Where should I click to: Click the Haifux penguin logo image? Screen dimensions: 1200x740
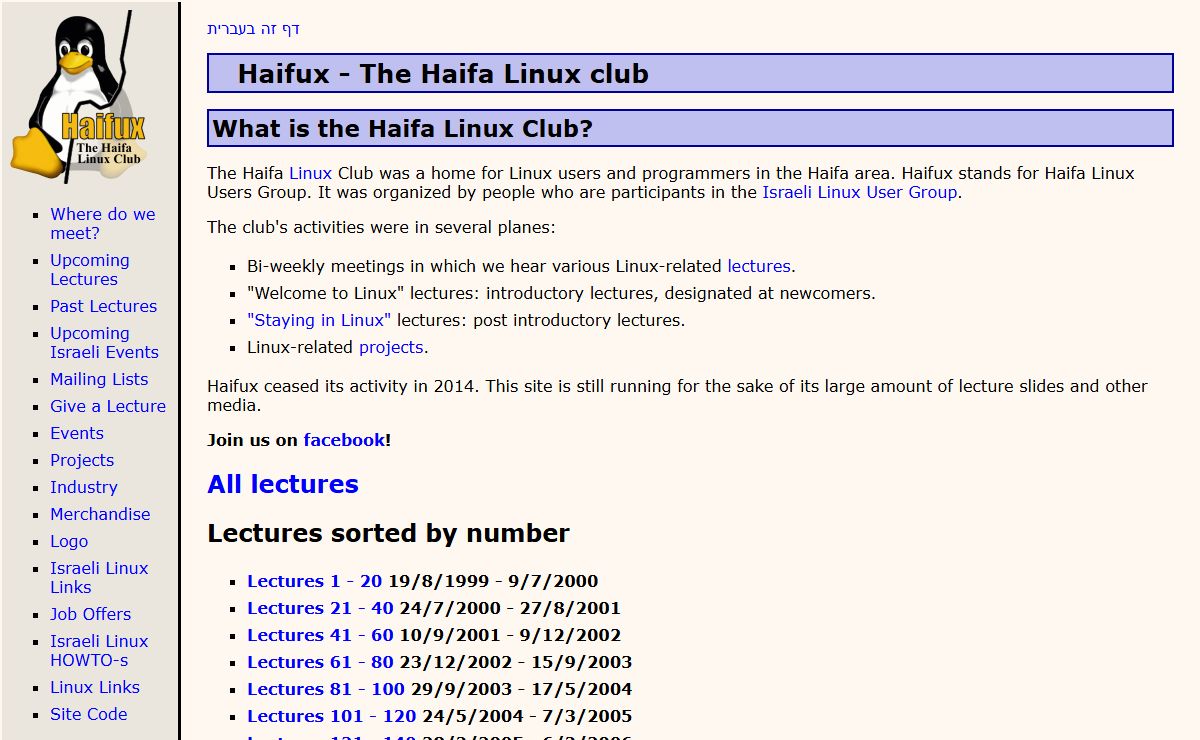(80, 98)
